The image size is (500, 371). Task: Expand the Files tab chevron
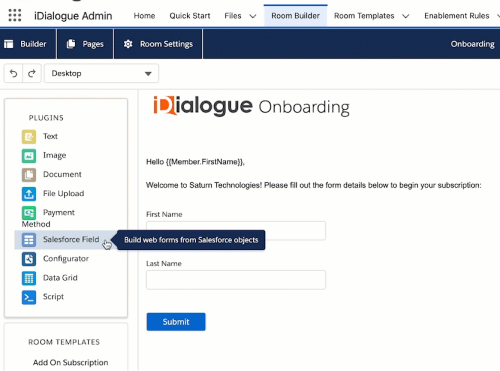click(253, 16)
